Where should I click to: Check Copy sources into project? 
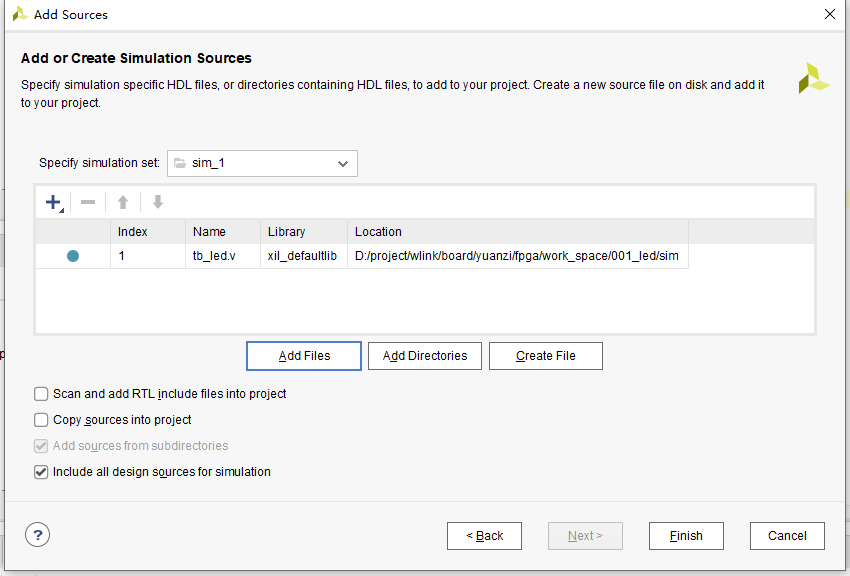[41, 420]
